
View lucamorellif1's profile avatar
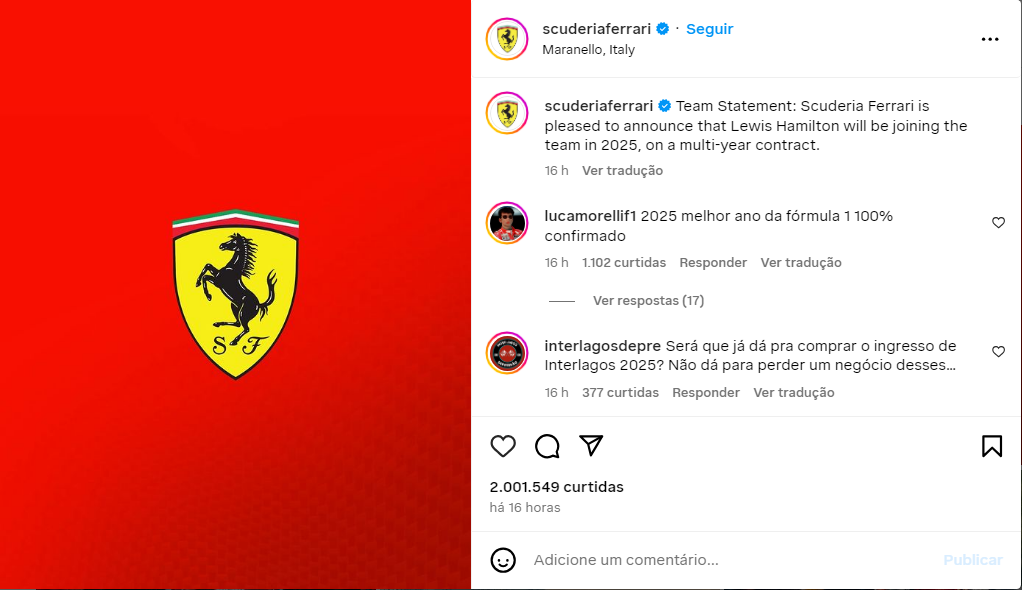pos(507,223)
